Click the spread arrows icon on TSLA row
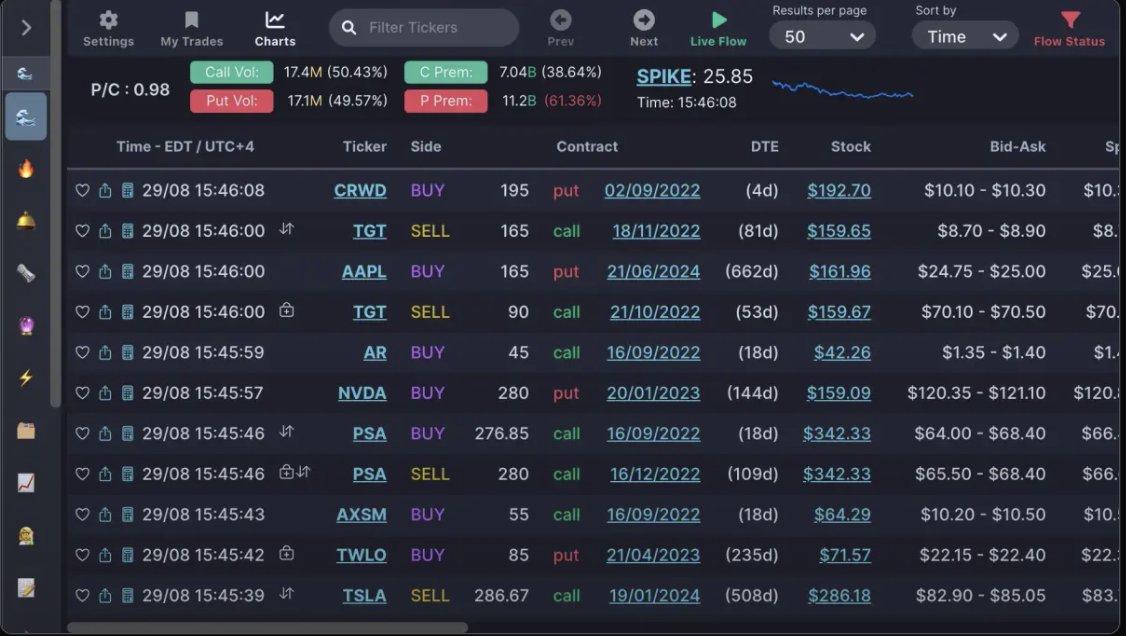Screen dimensions: 1126x636 287,594
